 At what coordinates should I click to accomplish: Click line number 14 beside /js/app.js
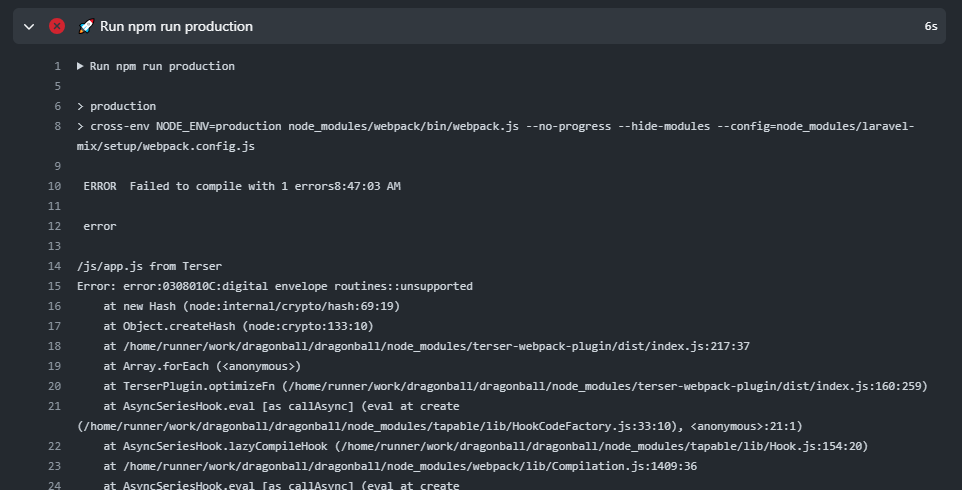point(54,266)
